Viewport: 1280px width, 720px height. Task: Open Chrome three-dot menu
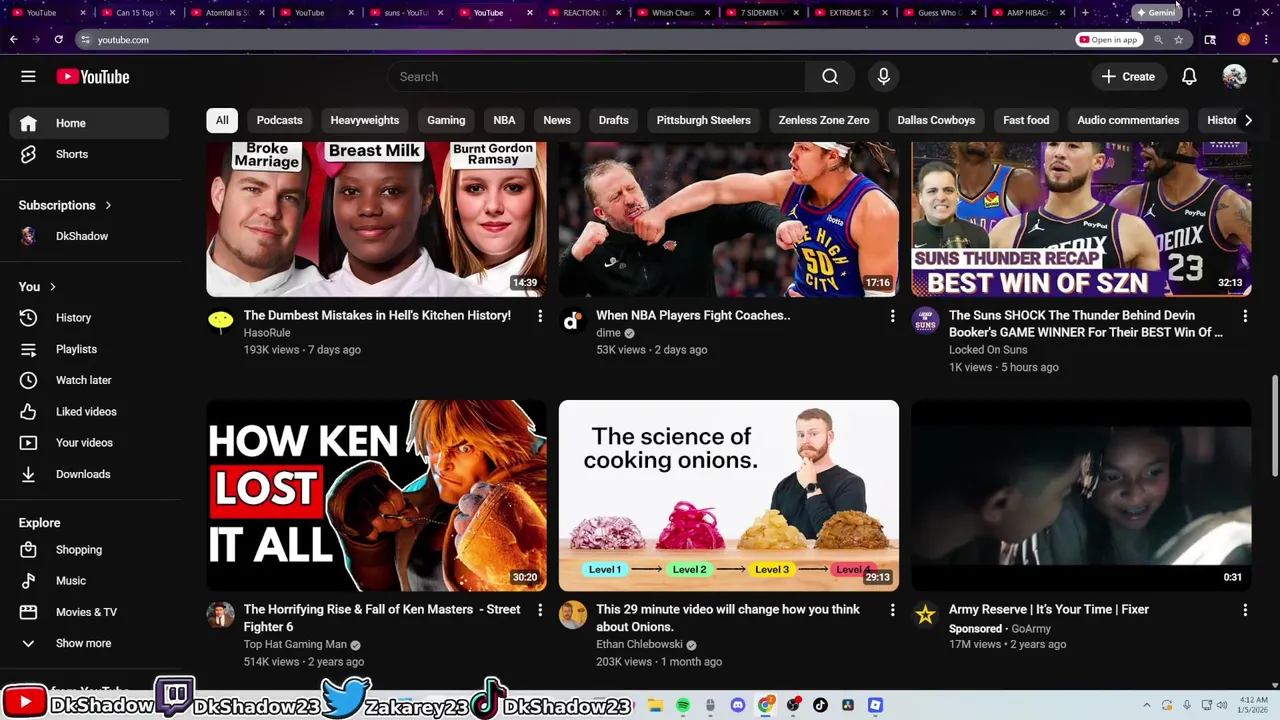coord(1266,40)
